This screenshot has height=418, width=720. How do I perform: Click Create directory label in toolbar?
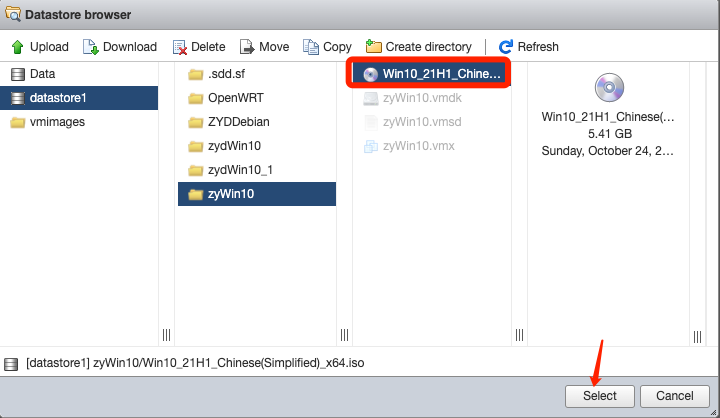point(428,47)
